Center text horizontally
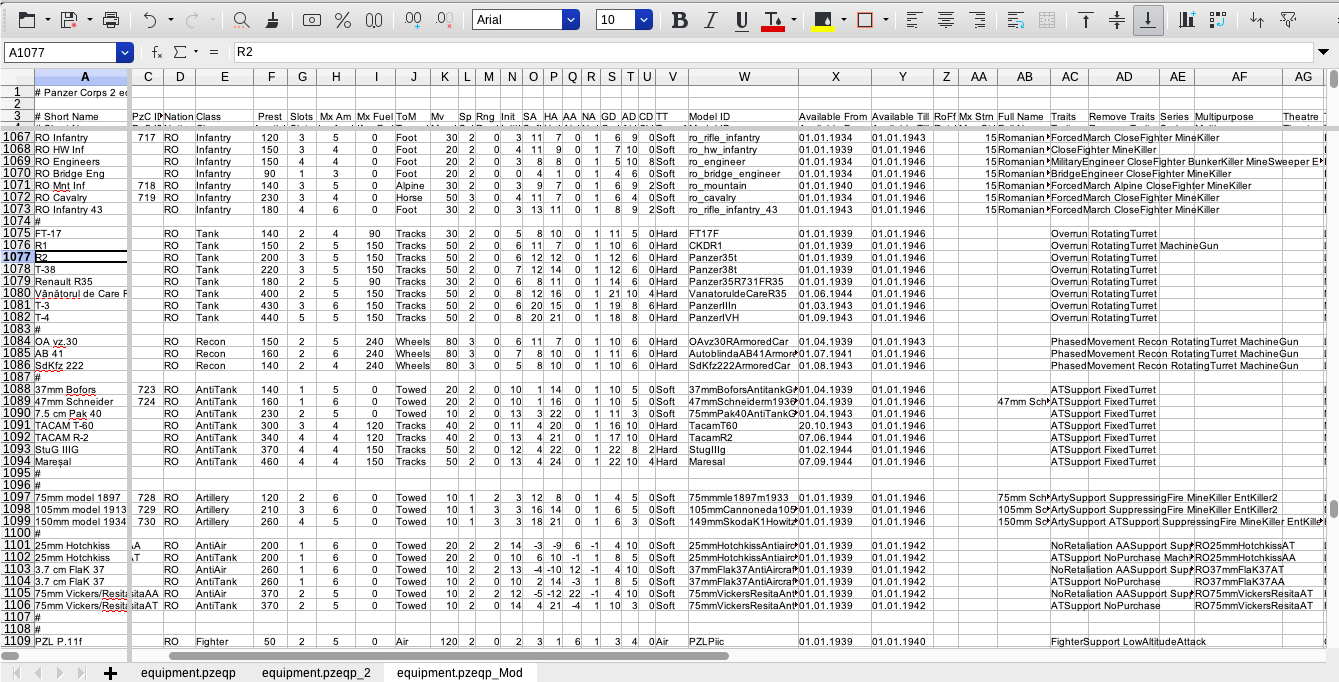Image resolution: width=1339 pixels, height=682 pixels. tap(946, 20)
